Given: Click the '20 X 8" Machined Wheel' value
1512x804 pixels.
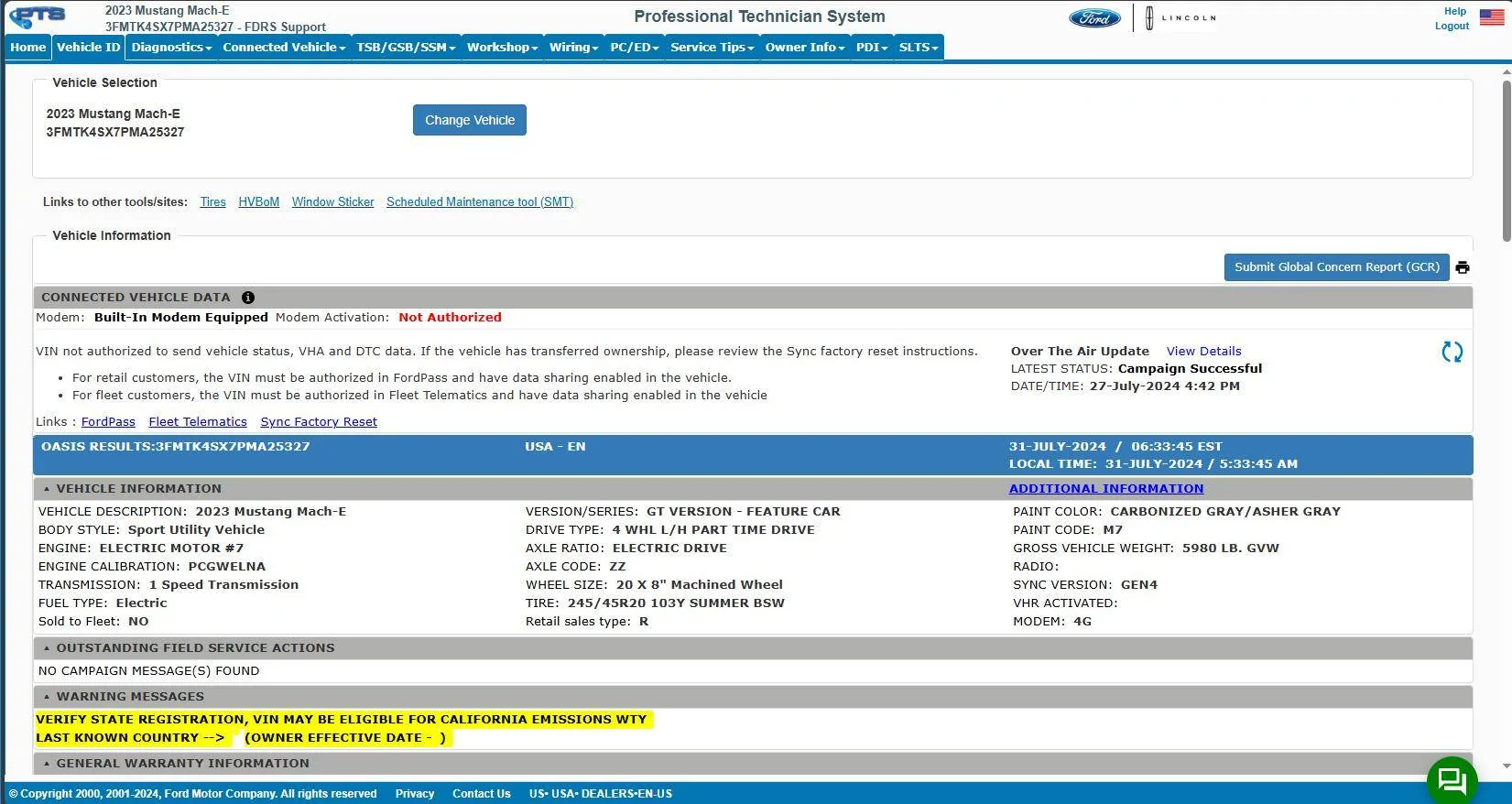Looking at the screenshot, I should click(700, 585).
